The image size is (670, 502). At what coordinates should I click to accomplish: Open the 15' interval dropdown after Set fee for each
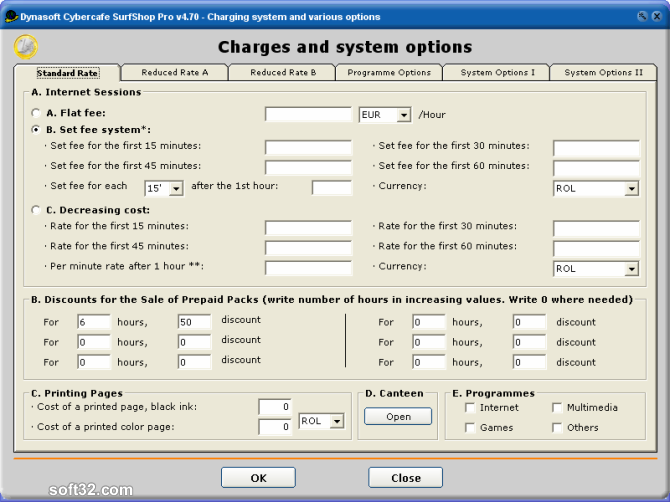(176, 188)
